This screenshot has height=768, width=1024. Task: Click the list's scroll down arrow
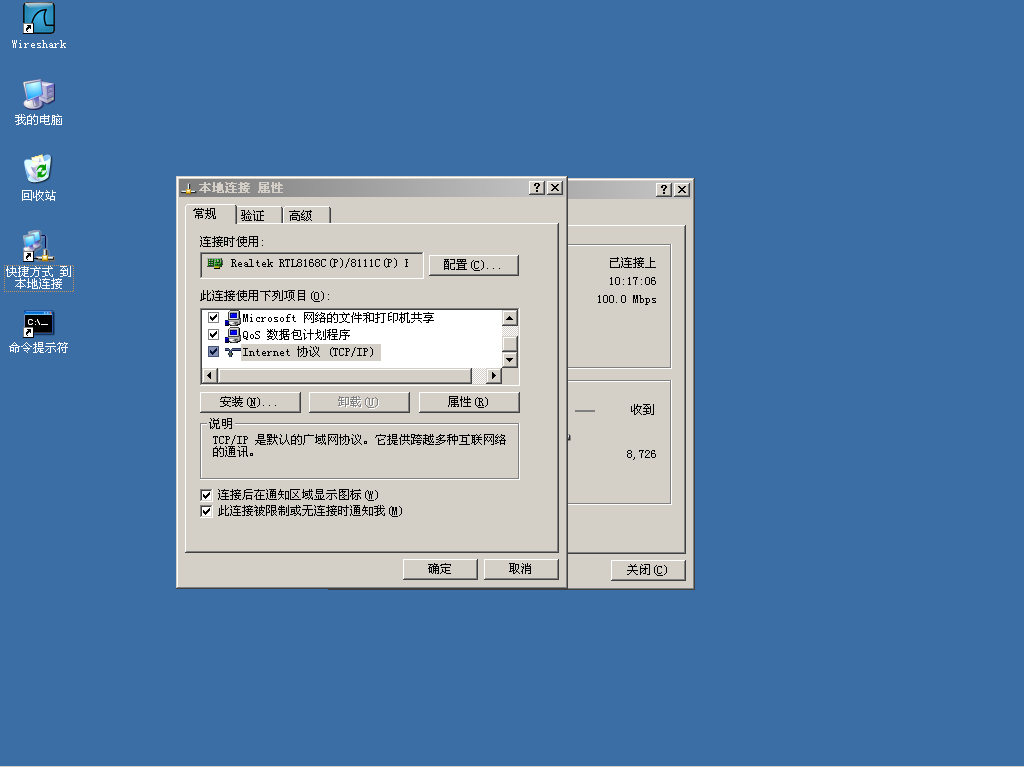click(x=510, y=360)
